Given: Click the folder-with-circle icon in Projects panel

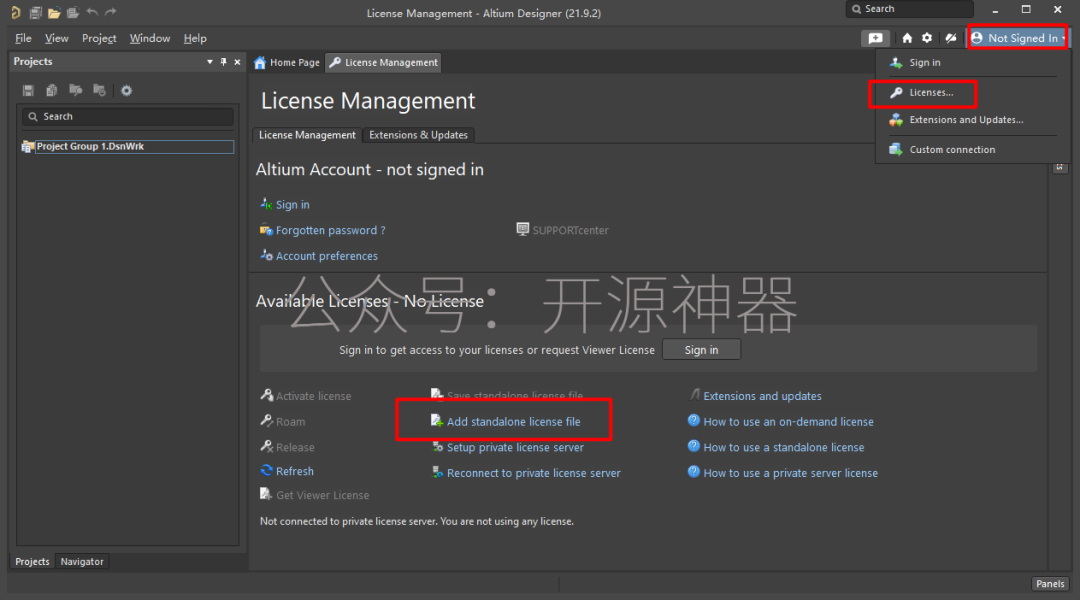Looking at the screenshot, I should 100,90.
